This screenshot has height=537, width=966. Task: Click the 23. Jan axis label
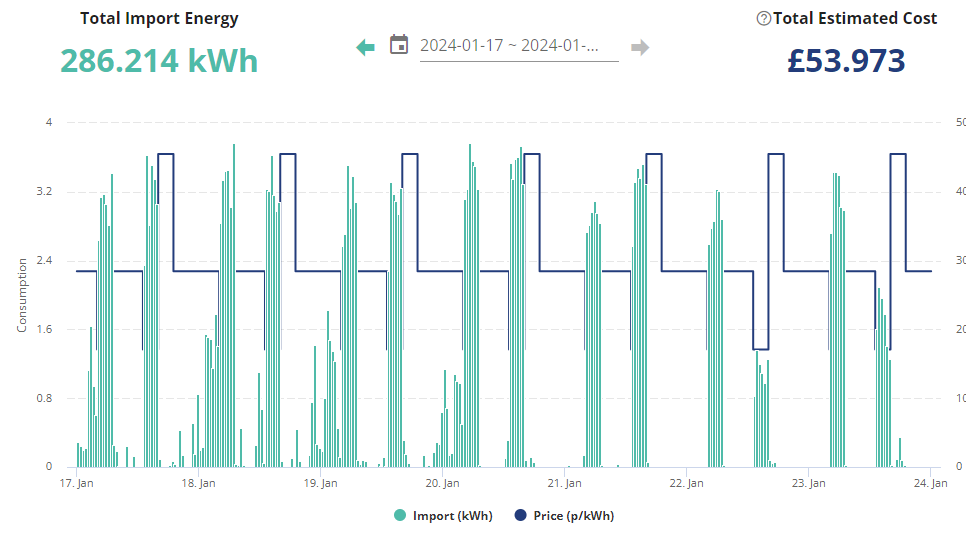coord(808,483)
